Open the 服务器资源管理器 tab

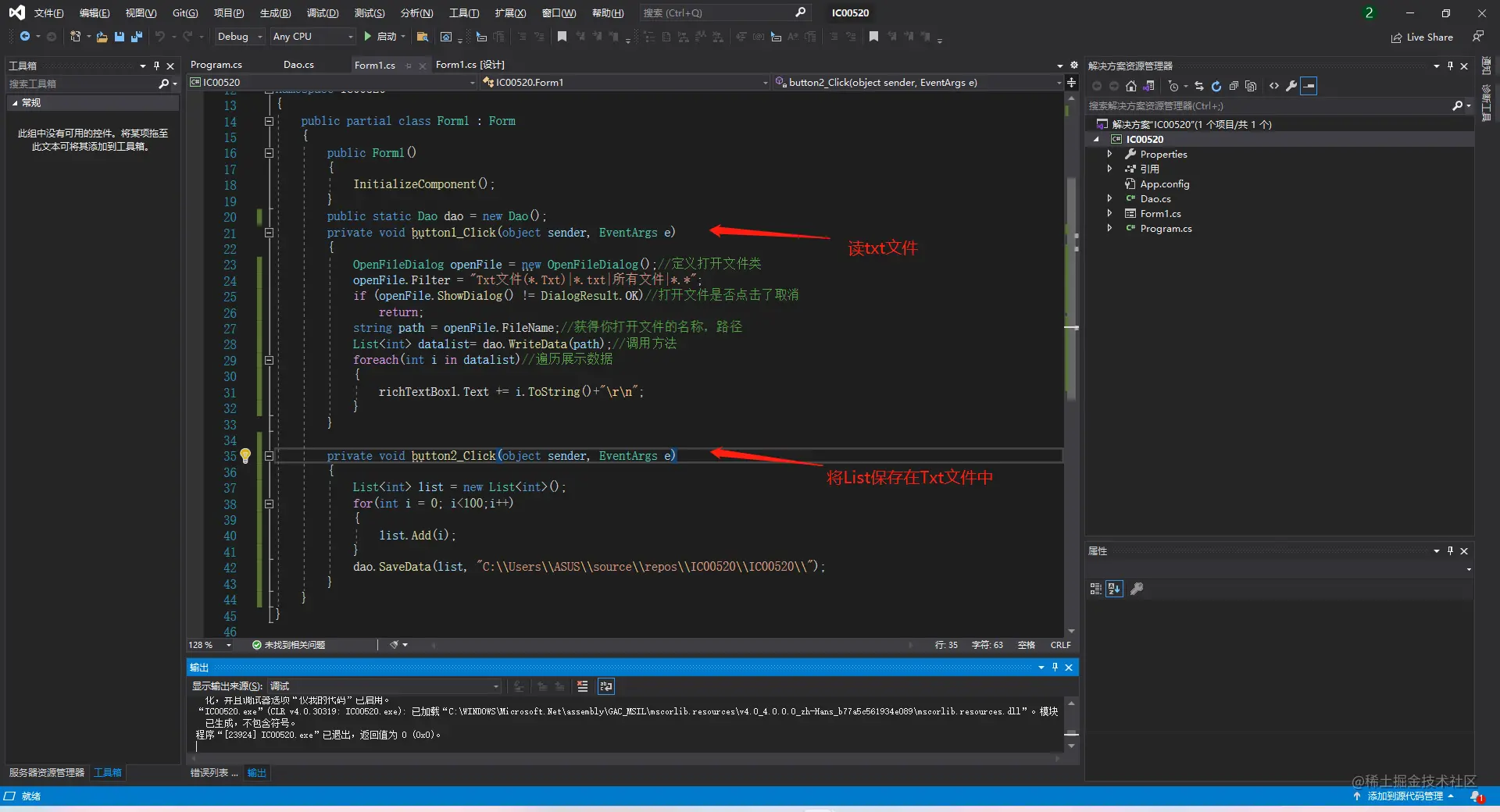click(47, 772)
